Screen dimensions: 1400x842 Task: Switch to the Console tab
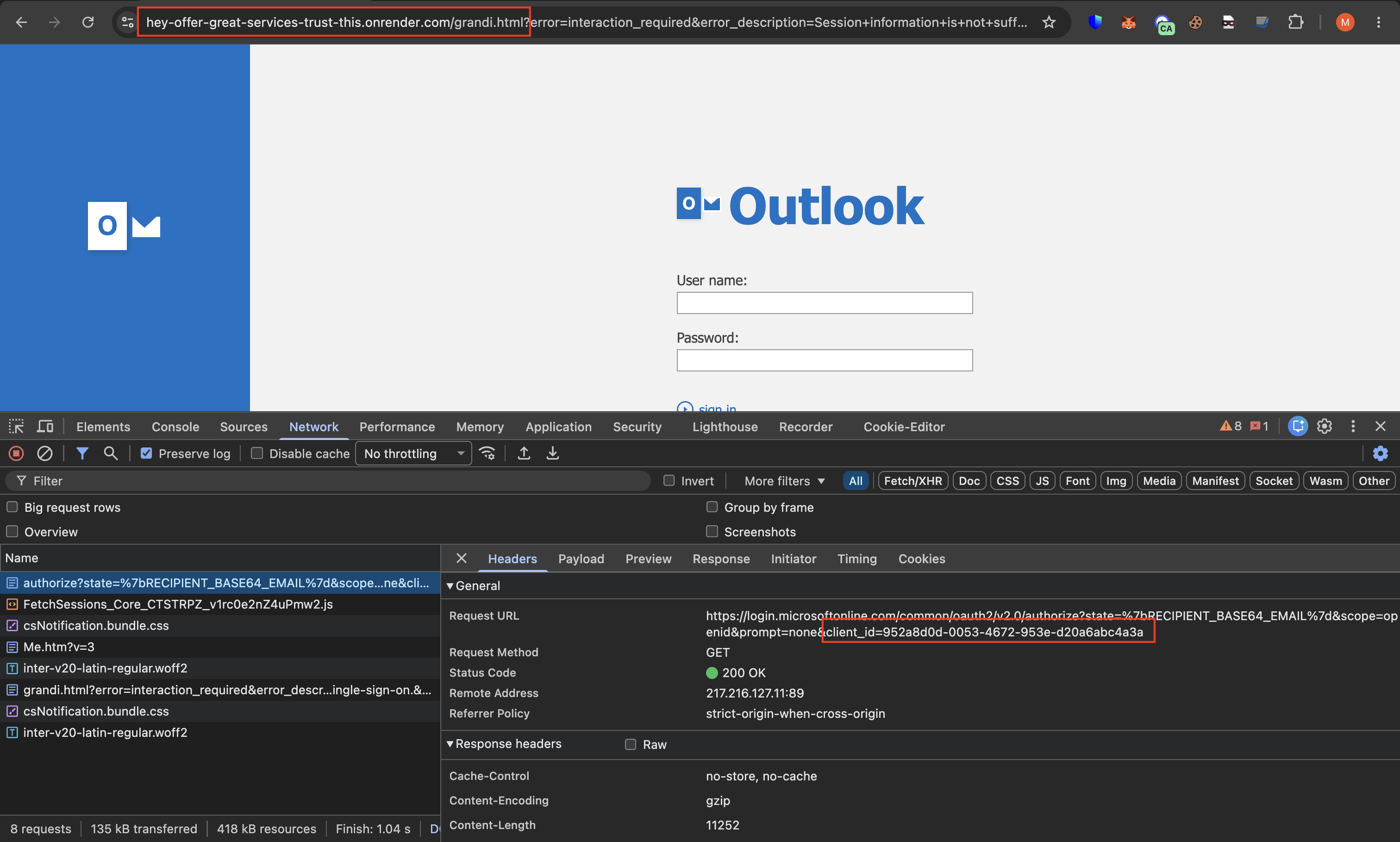tap(175, 427)
